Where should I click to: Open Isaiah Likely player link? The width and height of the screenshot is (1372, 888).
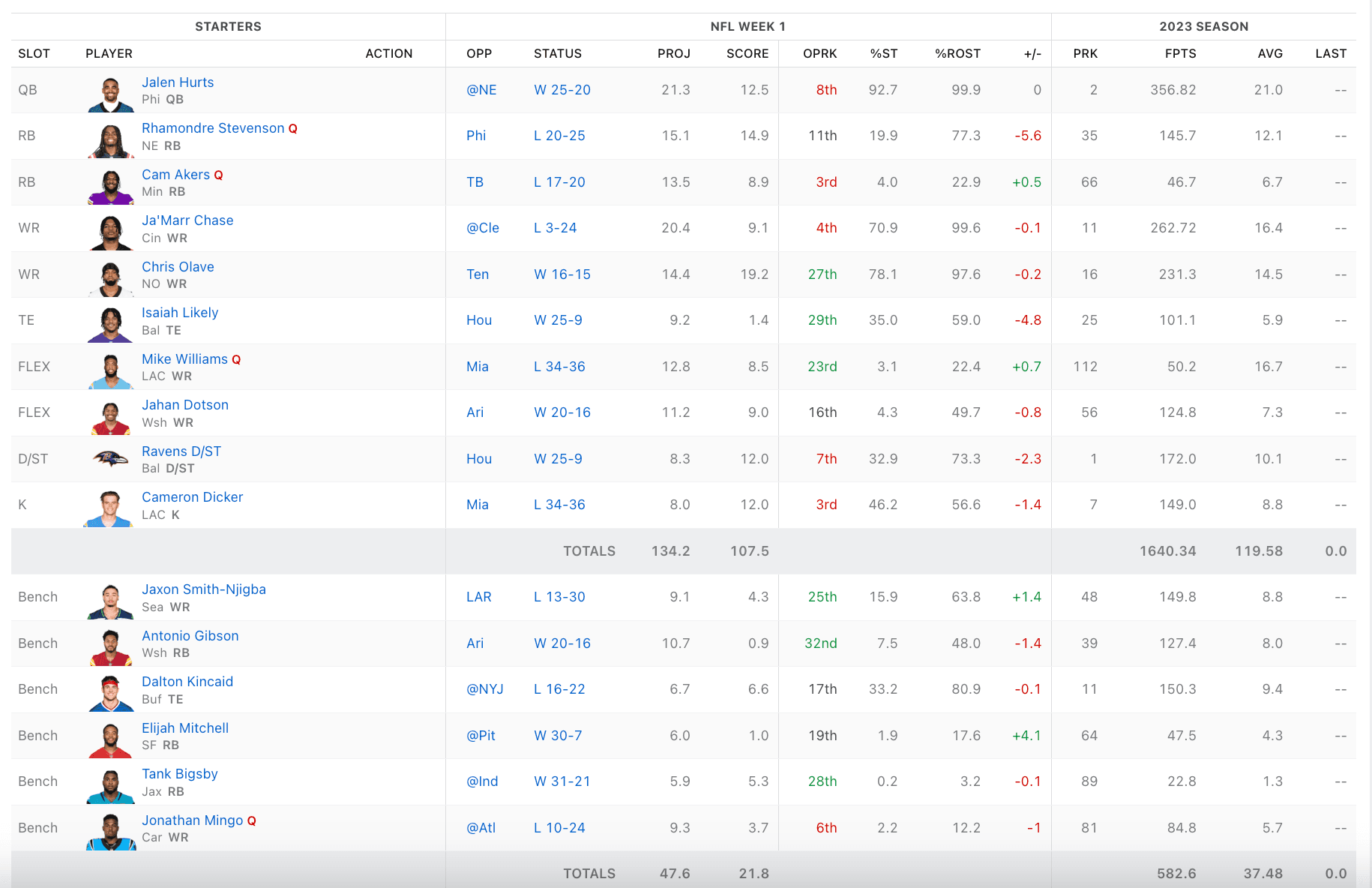tap(180, 313)
